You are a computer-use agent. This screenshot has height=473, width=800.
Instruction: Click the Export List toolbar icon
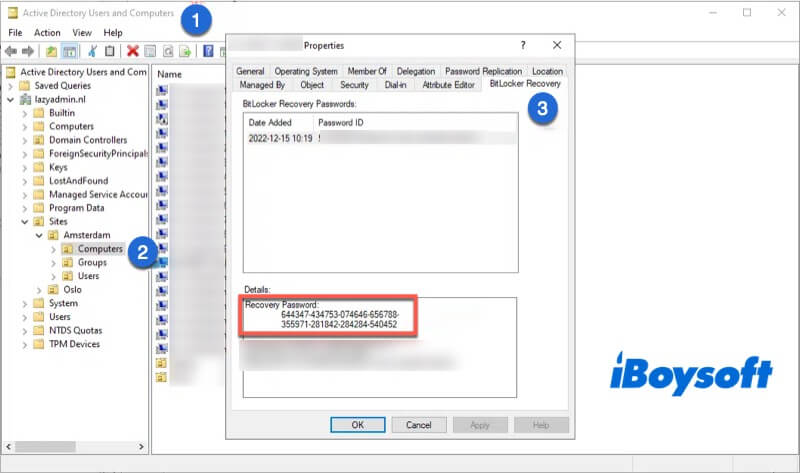[185, 51]
